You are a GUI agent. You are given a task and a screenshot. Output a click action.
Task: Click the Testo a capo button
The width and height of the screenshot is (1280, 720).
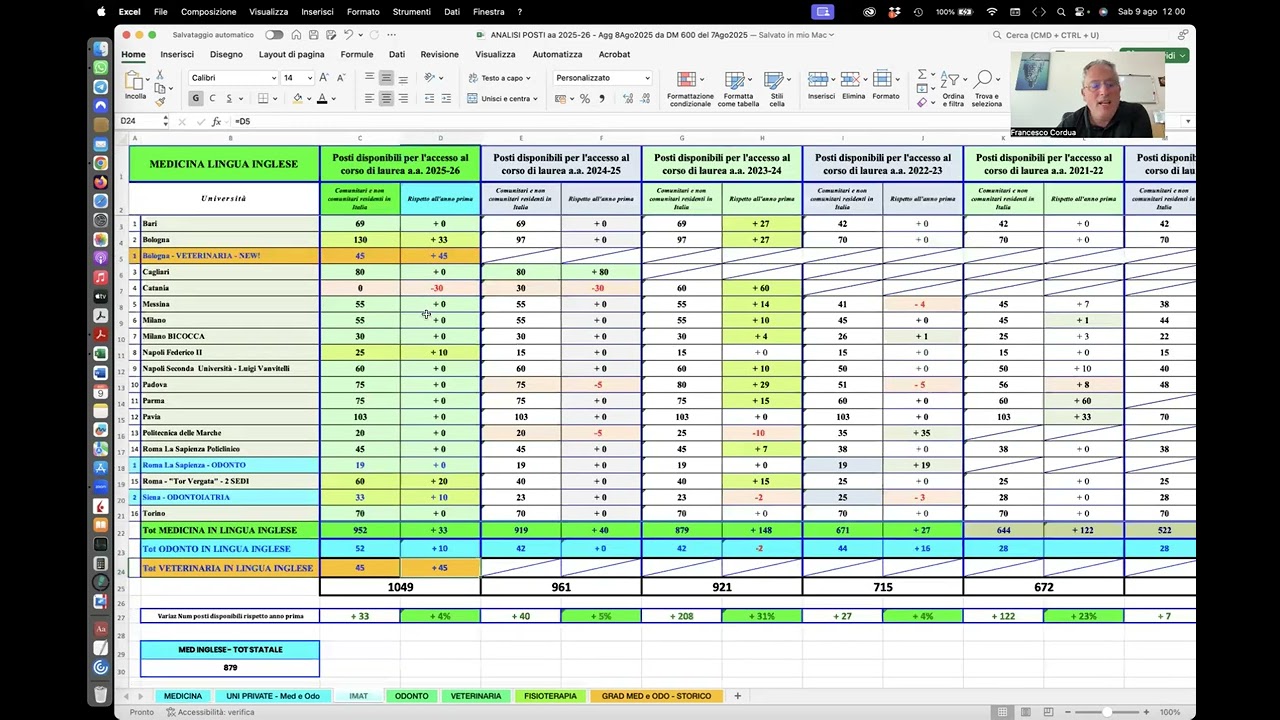click(x=496, y=78)
